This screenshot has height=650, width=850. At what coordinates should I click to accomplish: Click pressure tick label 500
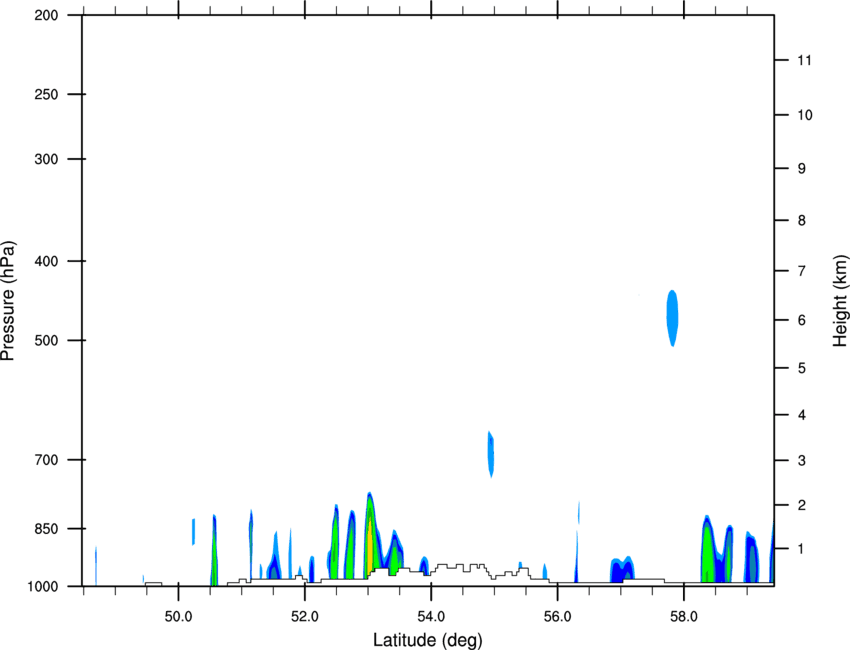coord(46,340)
